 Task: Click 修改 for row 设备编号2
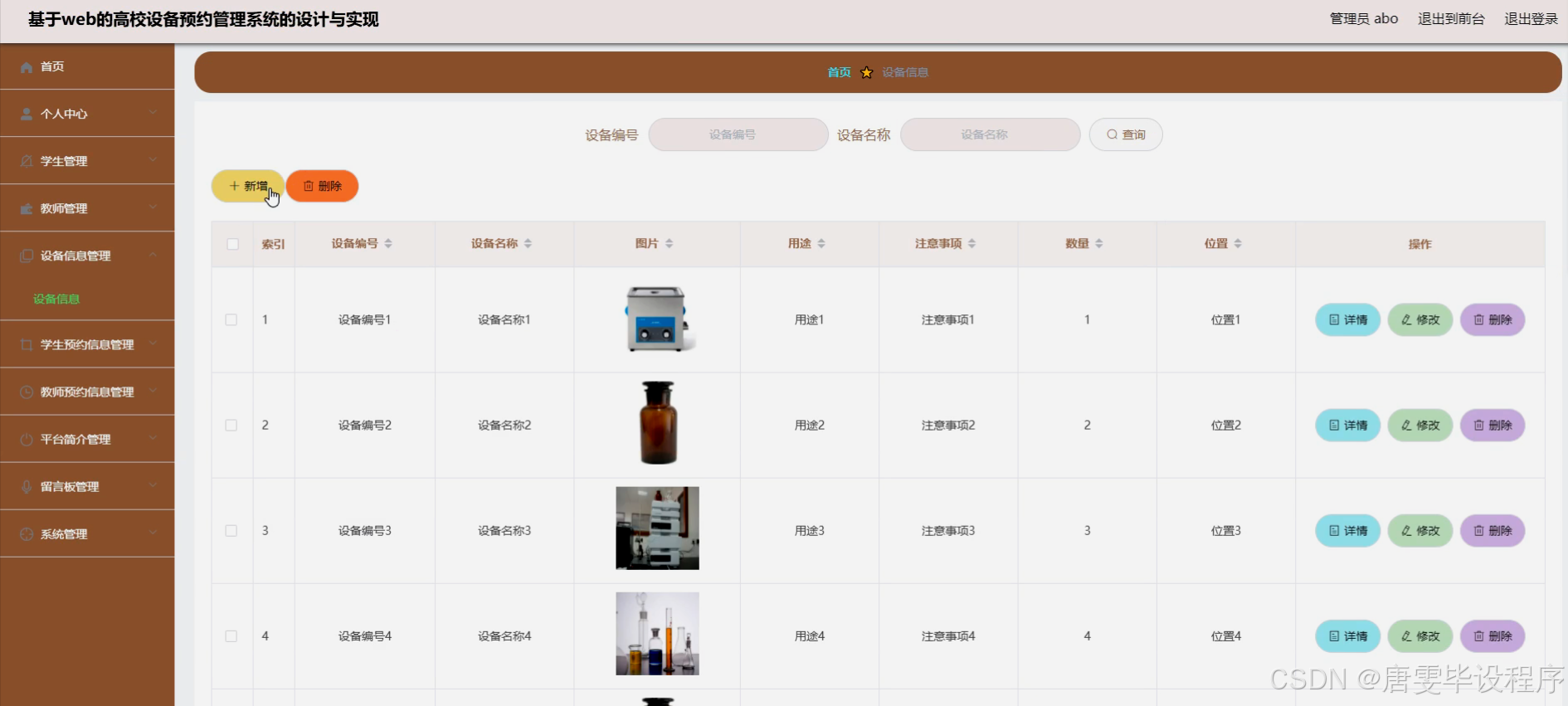pyautogui.click(x=1420, y=425)
